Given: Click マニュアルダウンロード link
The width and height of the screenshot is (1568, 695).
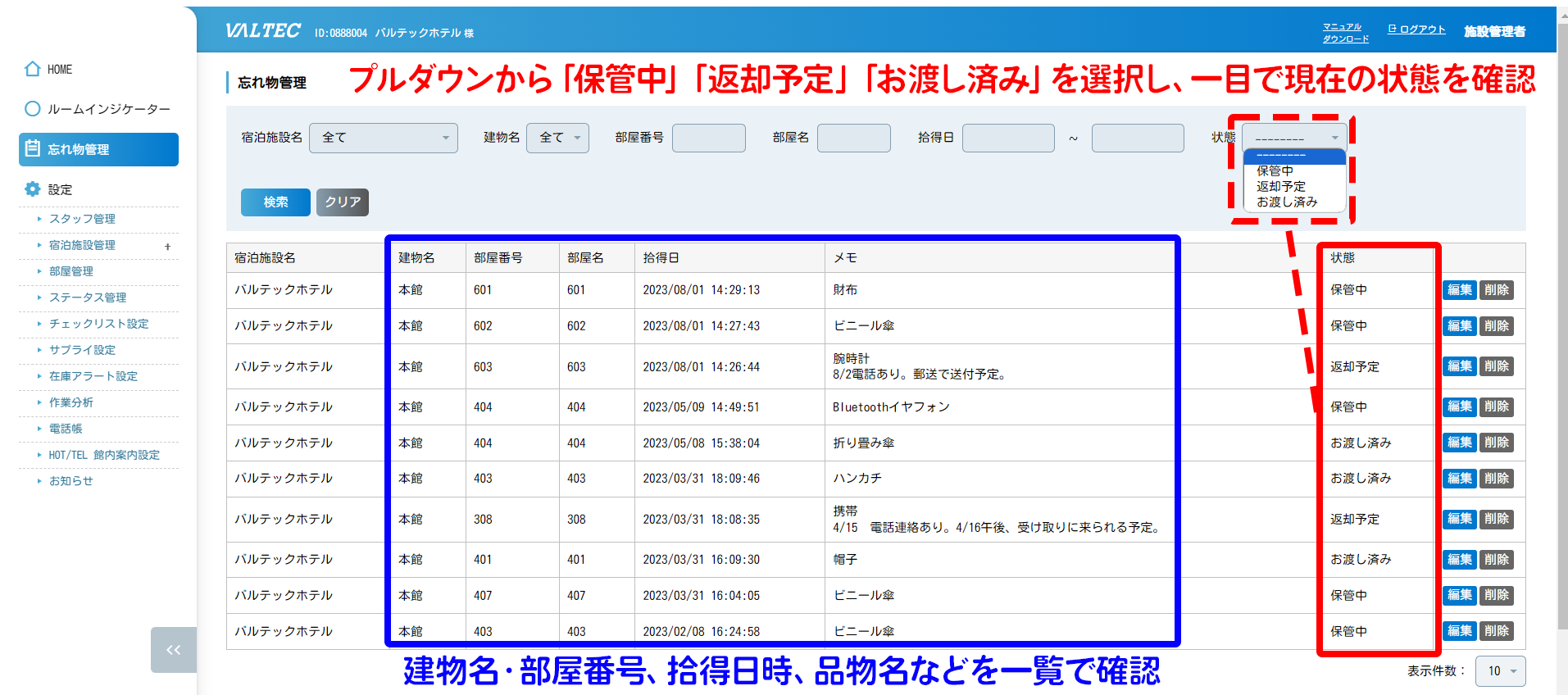Looking at the screenshot, I should (x=1345, y=33).
